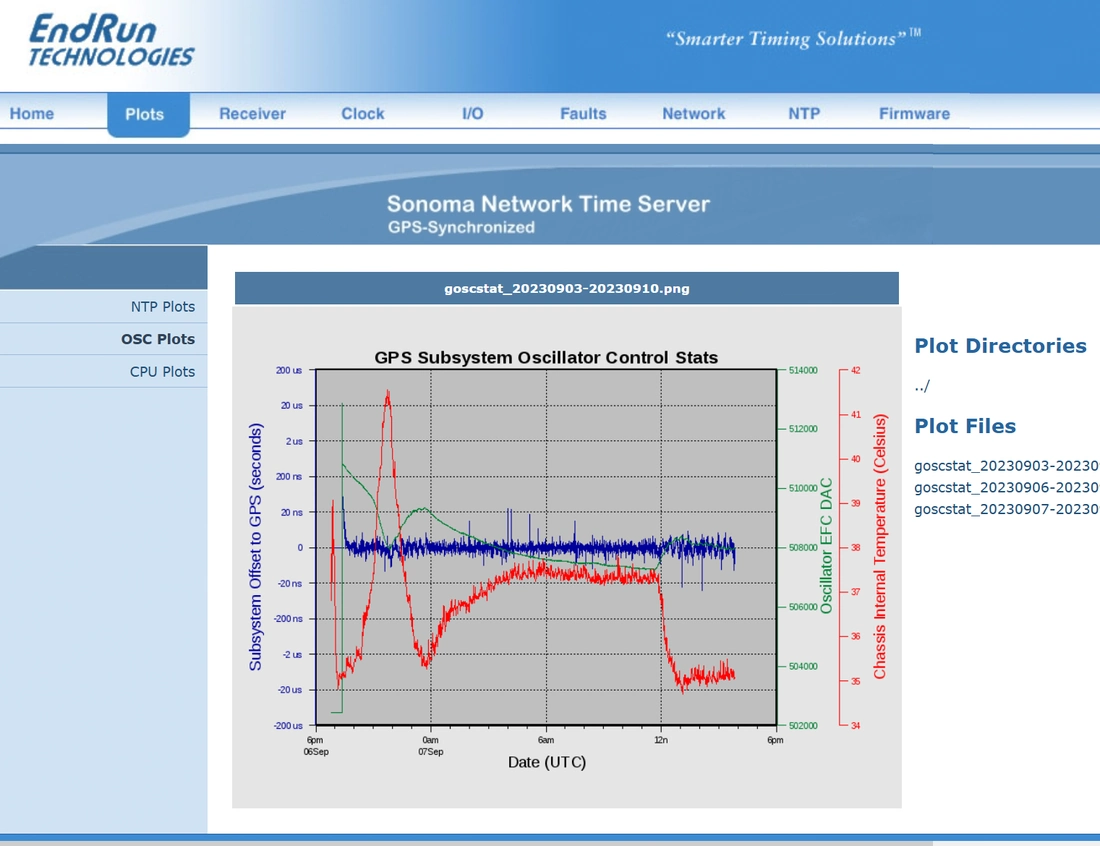Image resolution: width=1100 pixels, height=846 pixels.
Task: Open plot file starting goscstat_20230907
Action: pos(1007,509)
